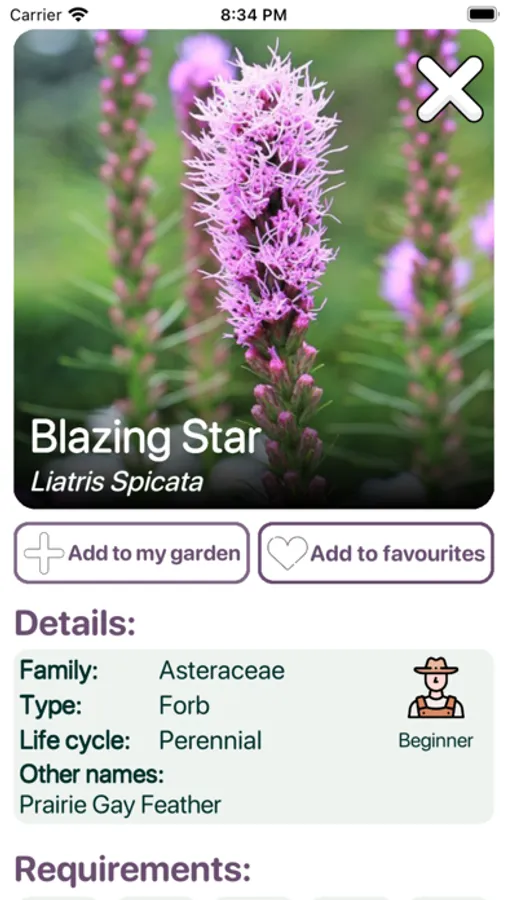Open the Blazing Star flower photo
Screen dimensions: 507x900
coord(253,269)
